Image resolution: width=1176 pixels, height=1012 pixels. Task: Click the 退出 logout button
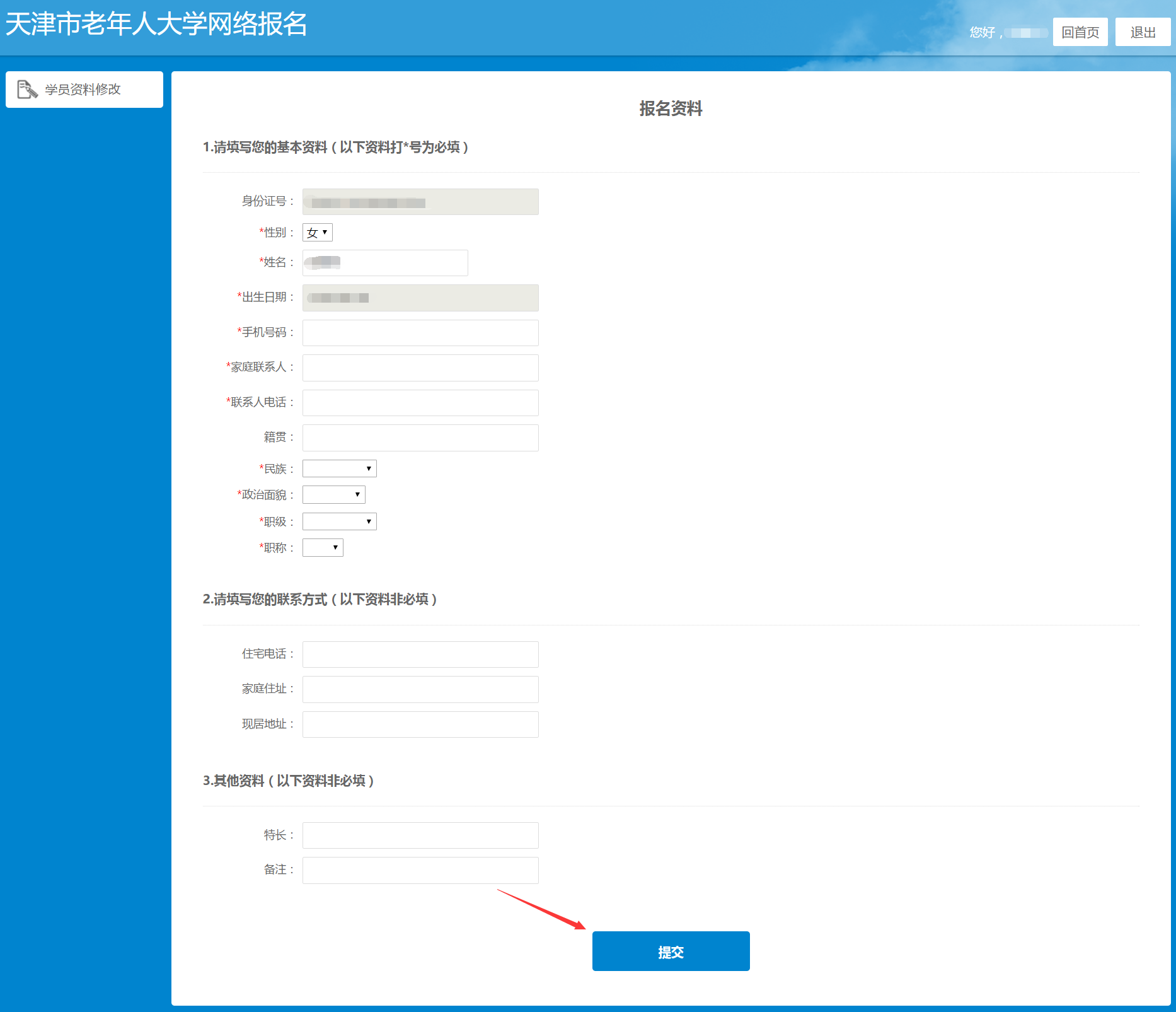tap(1143, 32)
